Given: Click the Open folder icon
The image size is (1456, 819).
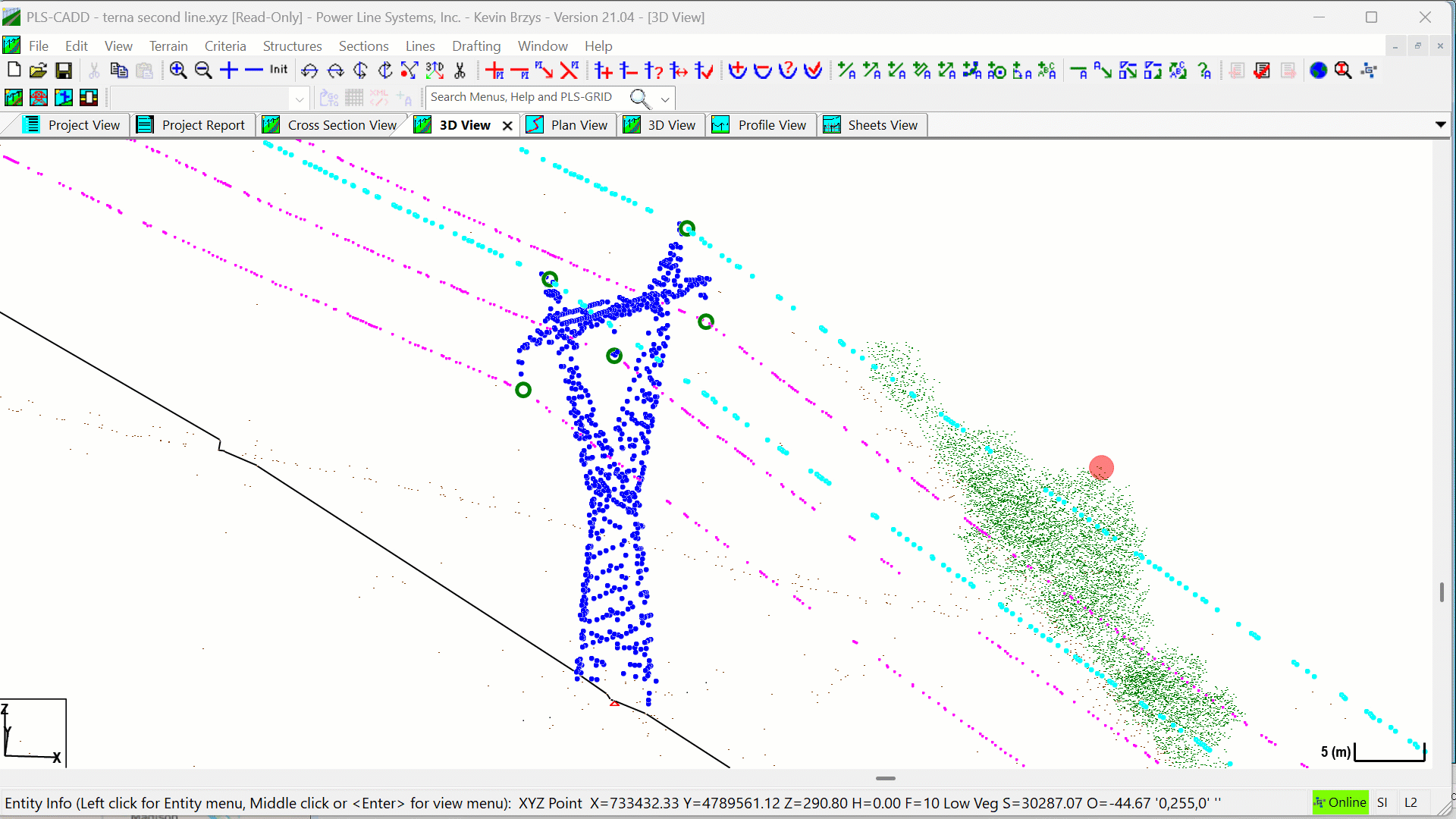Looking at the screenshot, I should coord(38,71).
